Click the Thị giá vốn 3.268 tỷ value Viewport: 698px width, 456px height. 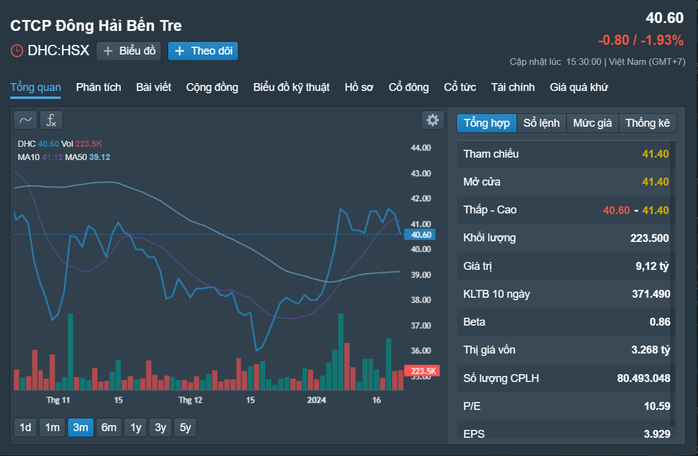tap(650, 350)
